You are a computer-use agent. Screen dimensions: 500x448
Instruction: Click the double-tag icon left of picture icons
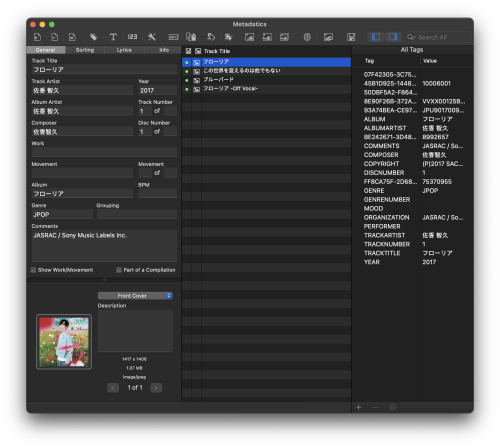point(228,37)
